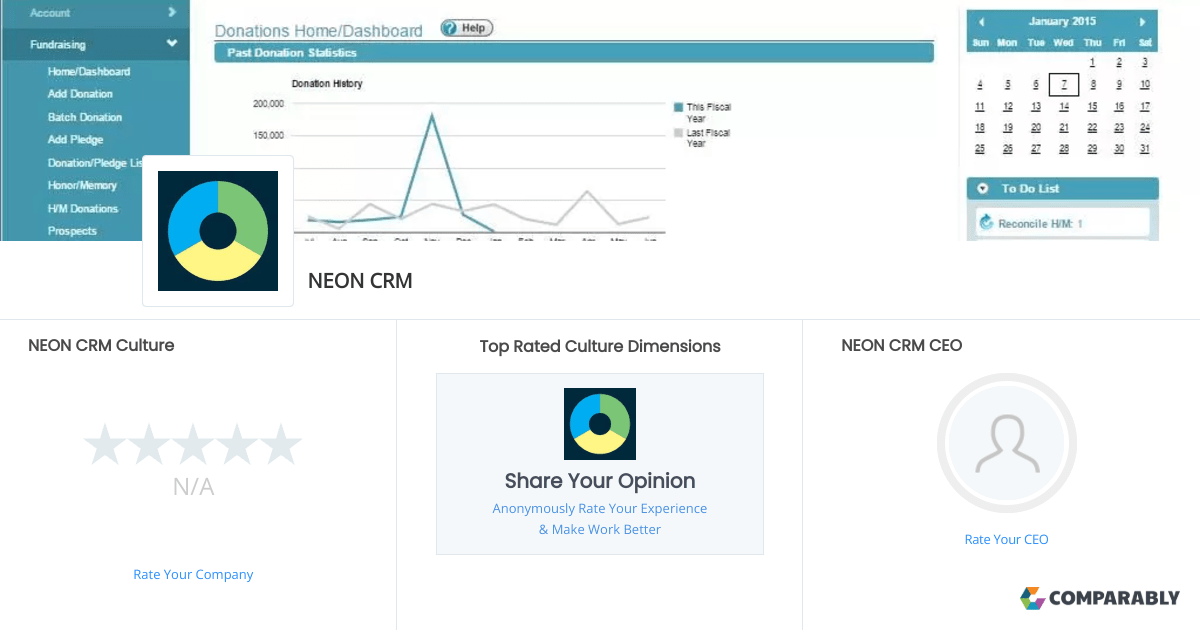Click the Reconcile H/M refresh icon
This screenshot has width=1200, height=630.
987,223
